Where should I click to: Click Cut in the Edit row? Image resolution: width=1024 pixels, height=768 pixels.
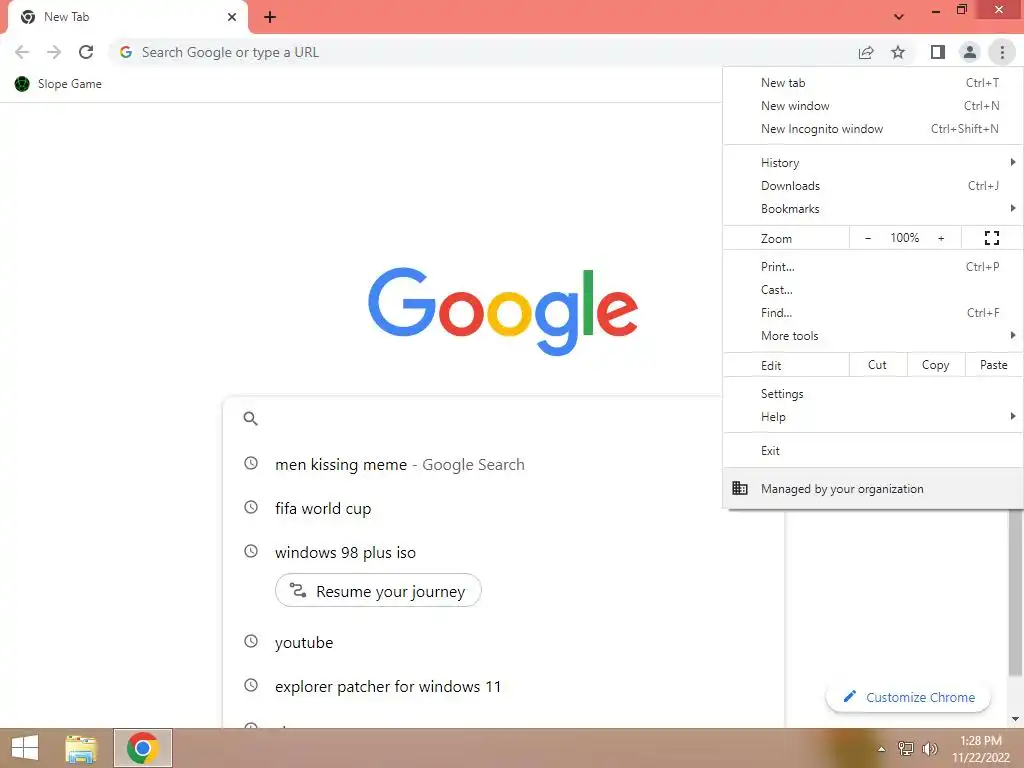pos(878,364)
